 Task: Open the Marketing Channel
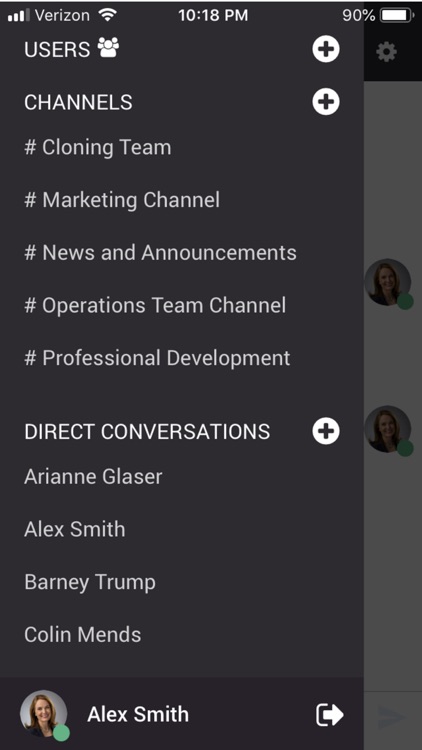122,200
